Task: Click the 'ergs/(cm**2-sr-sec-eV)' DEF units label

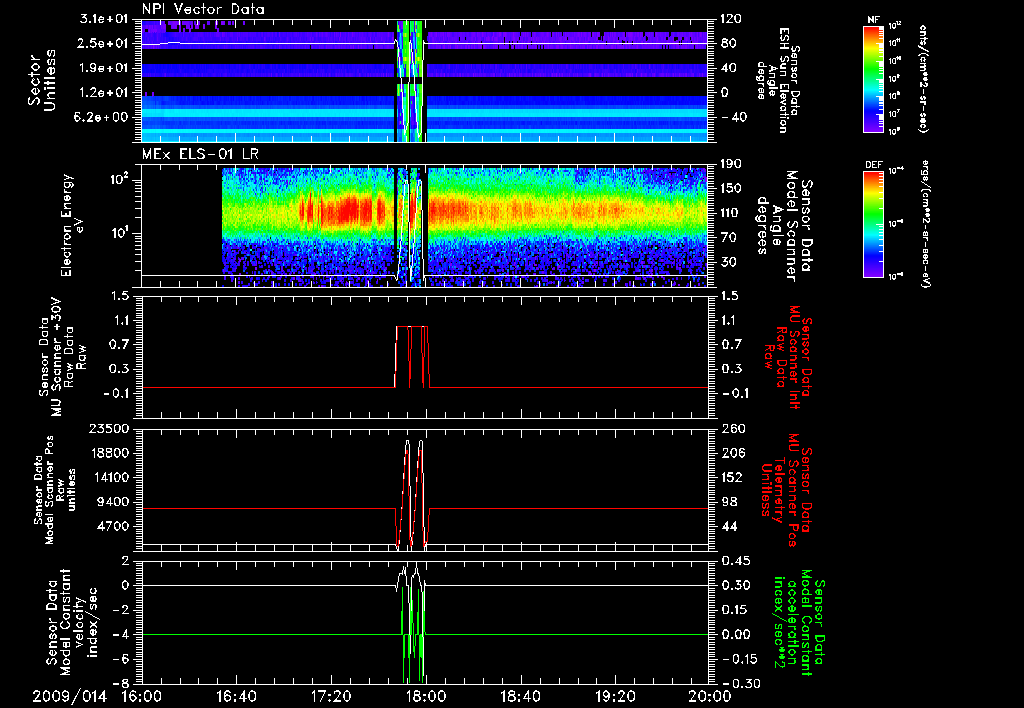Action: tap(925, 224)
